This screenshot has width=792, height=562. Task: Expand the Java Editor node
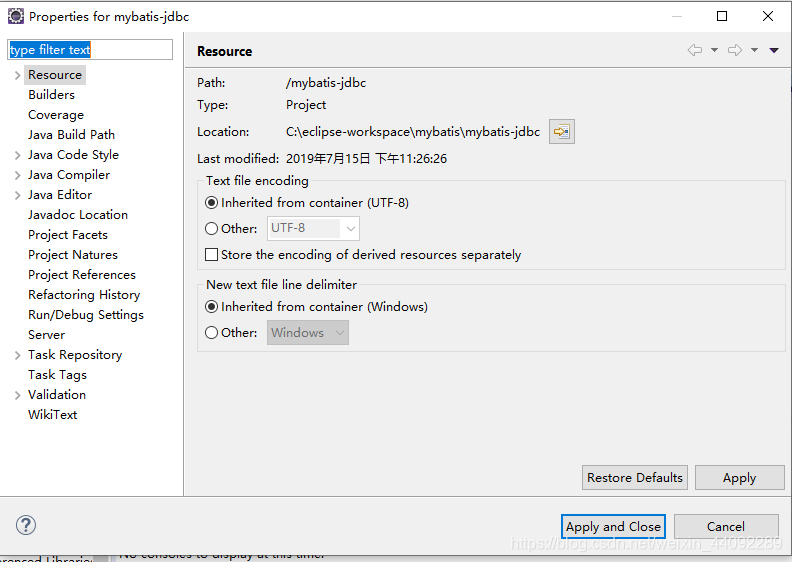18,195
